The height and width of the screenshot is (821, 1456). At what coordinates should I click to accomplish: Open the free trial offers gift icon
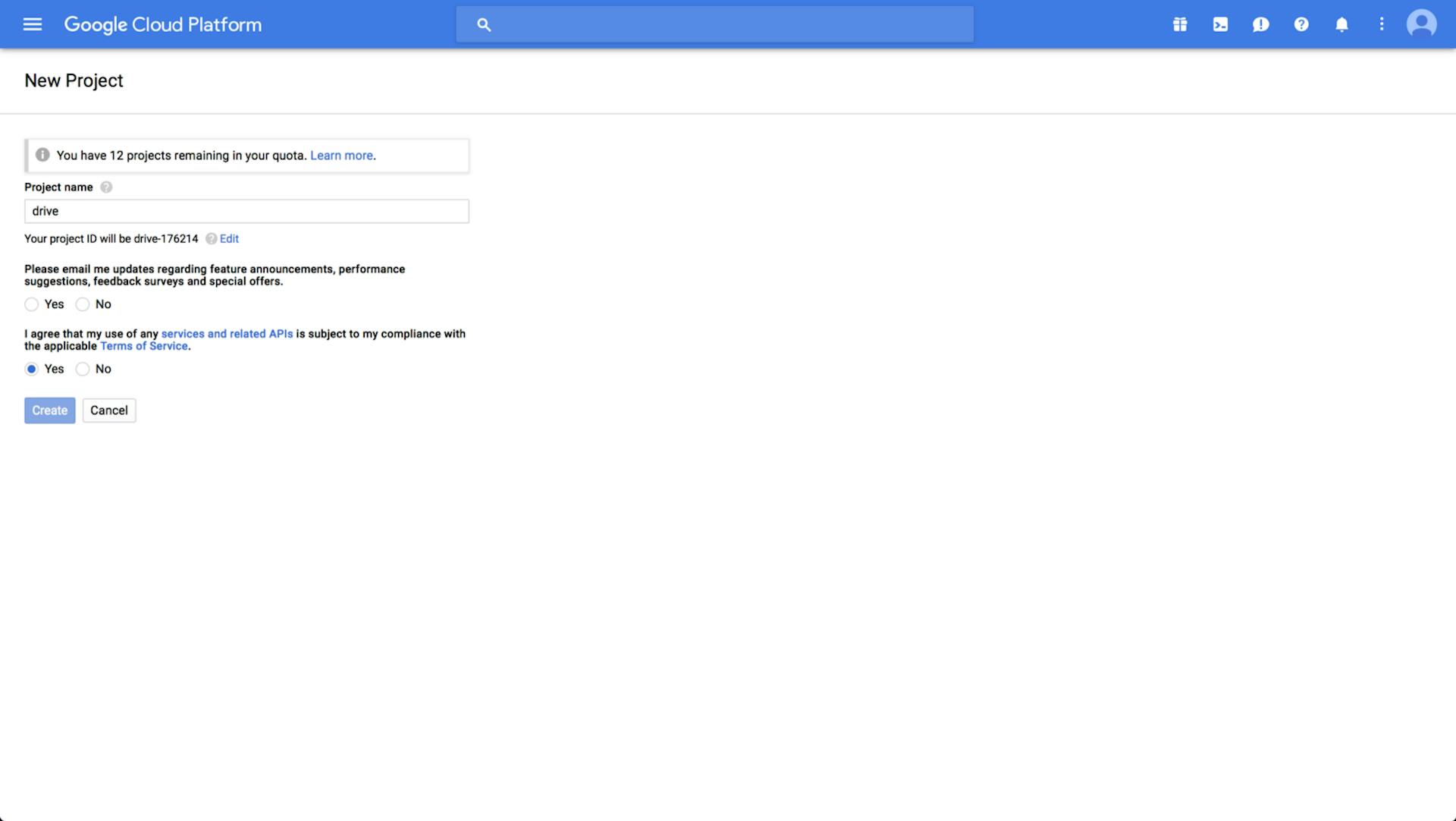[x=1180, y=24]
